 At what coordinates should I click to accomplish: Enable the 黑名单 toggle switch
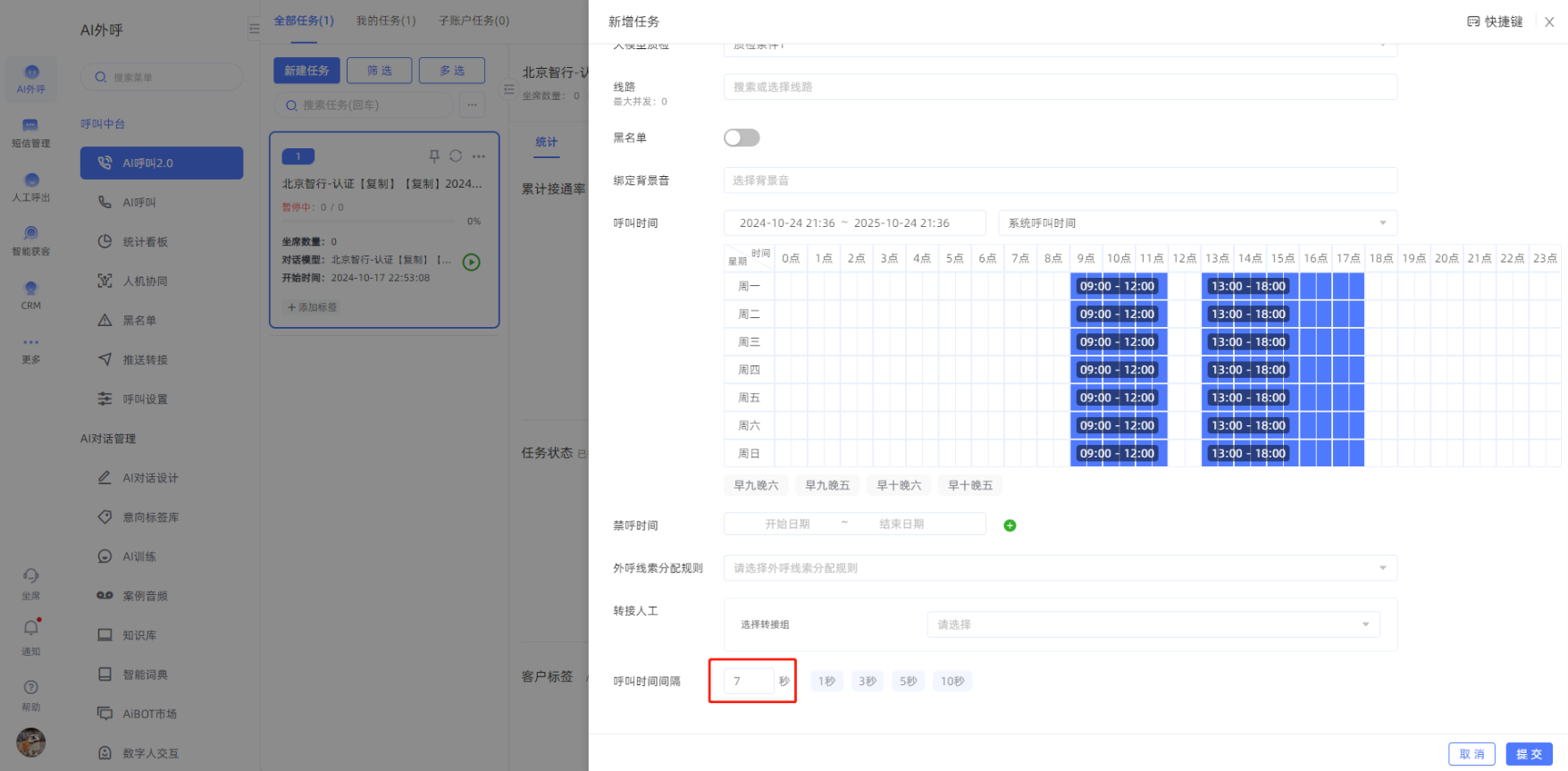[x=742, y=138]
